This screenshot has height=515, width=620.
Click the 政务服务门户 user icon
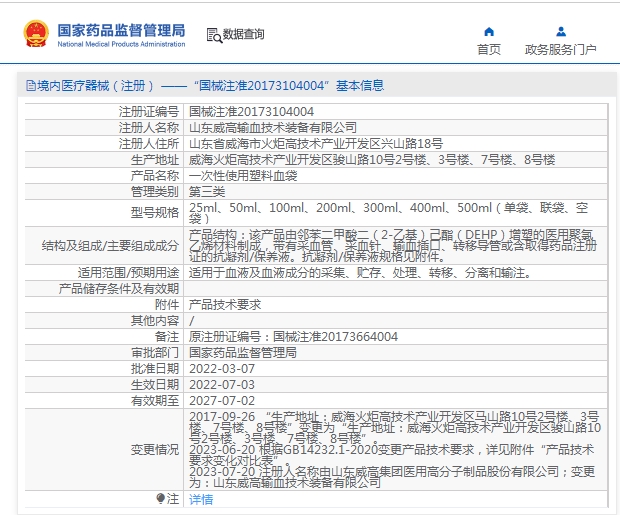[561, 31]
